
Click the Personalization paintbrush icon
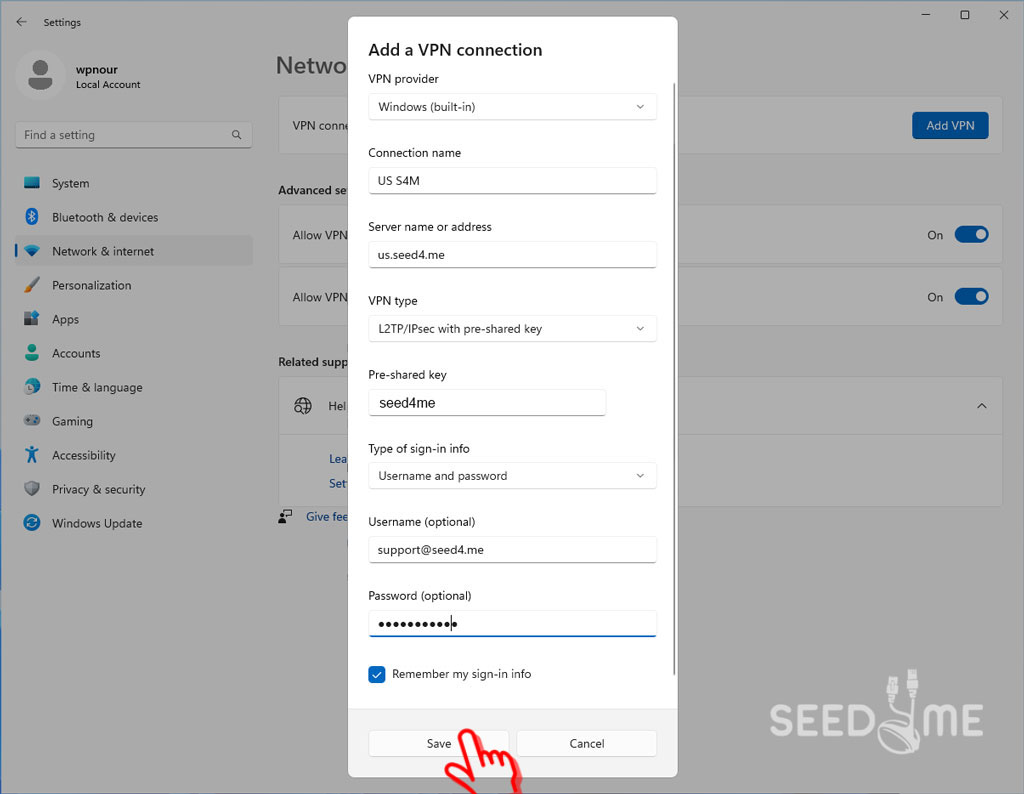click(x=31, y=285)
